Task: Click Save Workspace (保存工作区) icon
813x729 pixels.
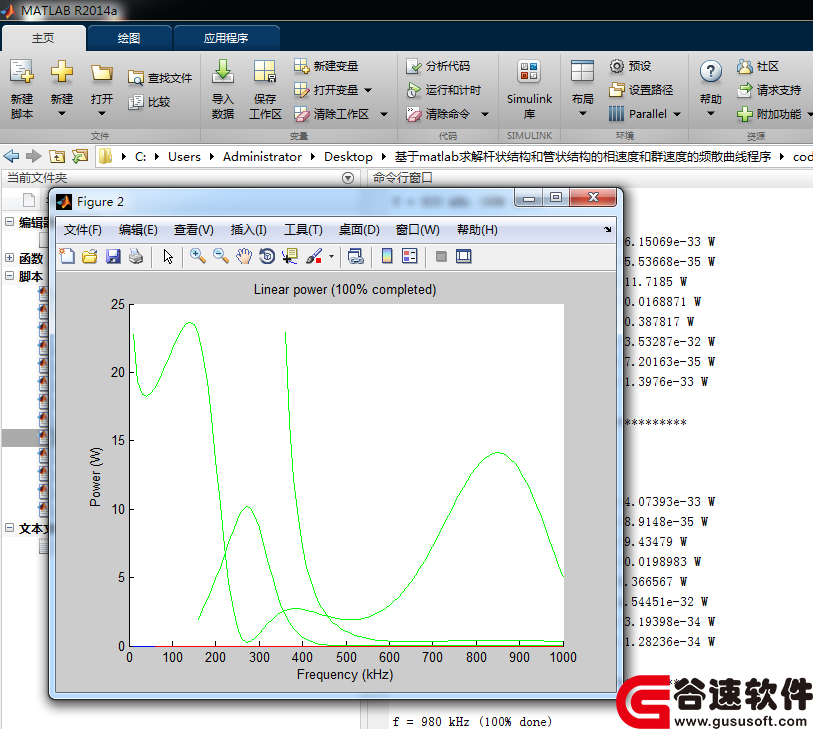Action: click(264, 72)
